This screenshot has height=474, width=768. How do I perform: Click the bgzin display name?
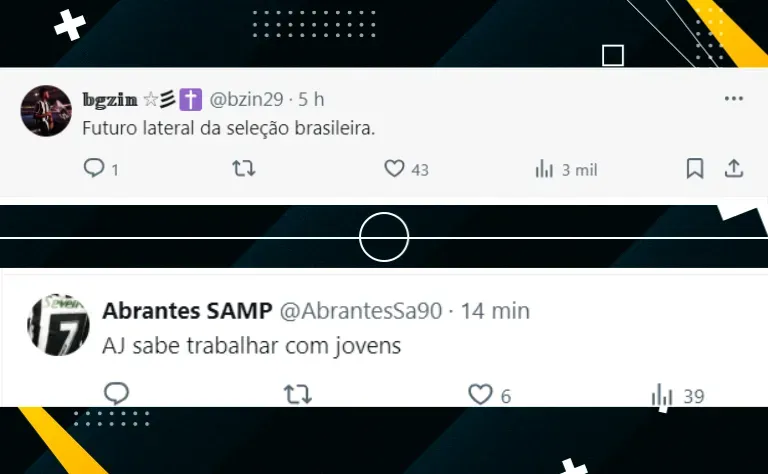(110, 99)
